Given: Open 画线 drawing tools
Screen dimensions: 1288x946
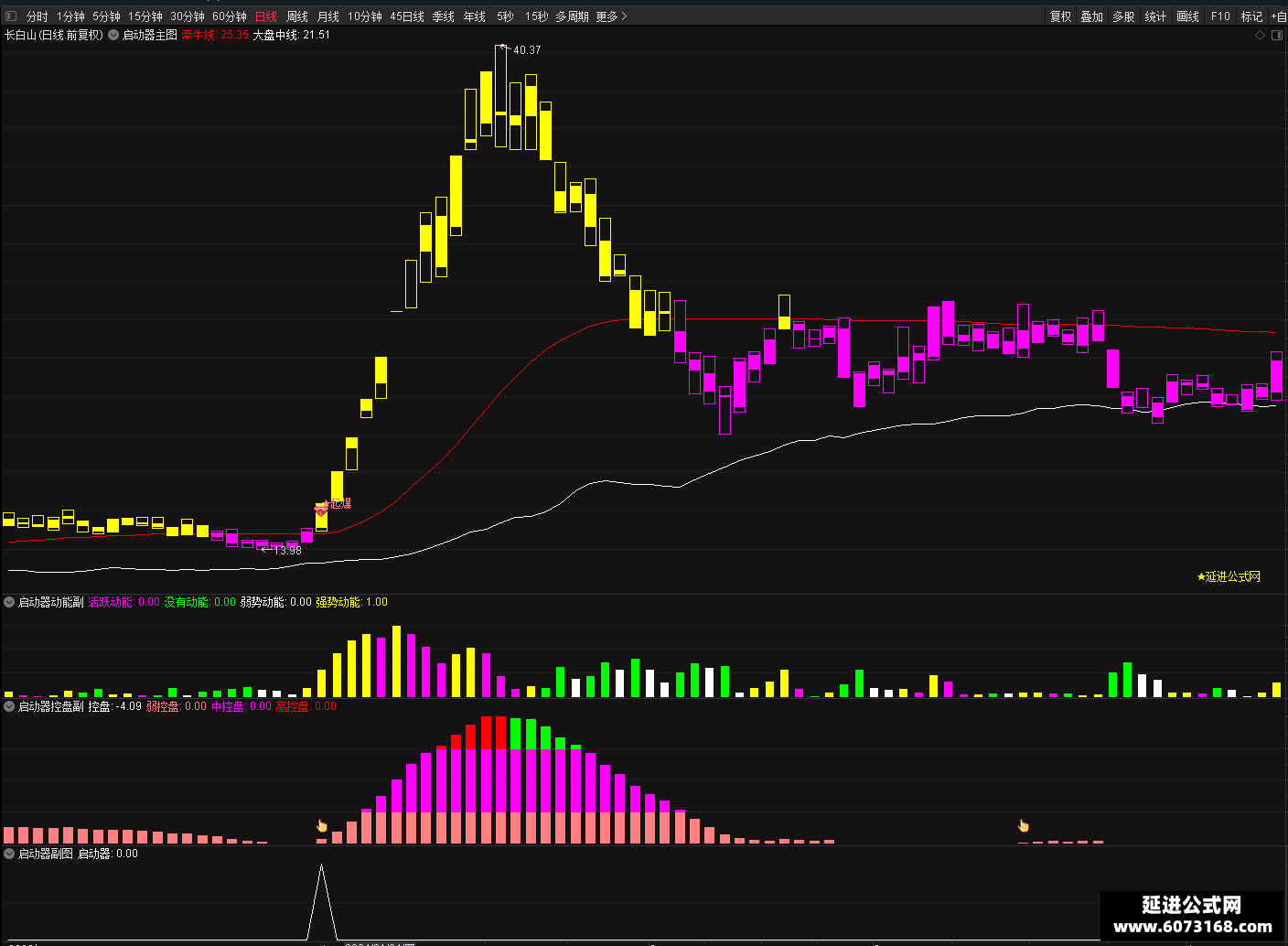Looking at the screenshot, I should click(1187, 16).
